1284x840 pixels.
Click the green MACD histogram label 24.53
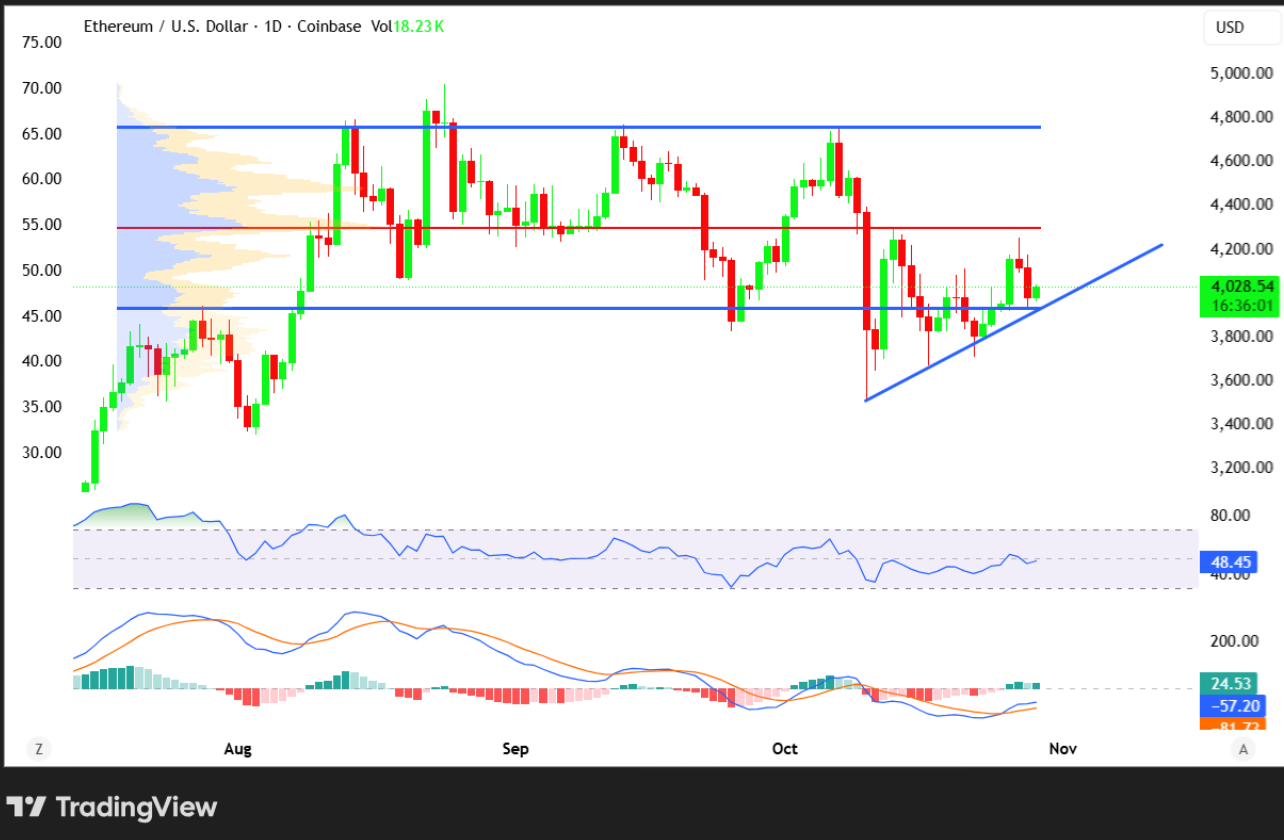(x=1232, y=684)
